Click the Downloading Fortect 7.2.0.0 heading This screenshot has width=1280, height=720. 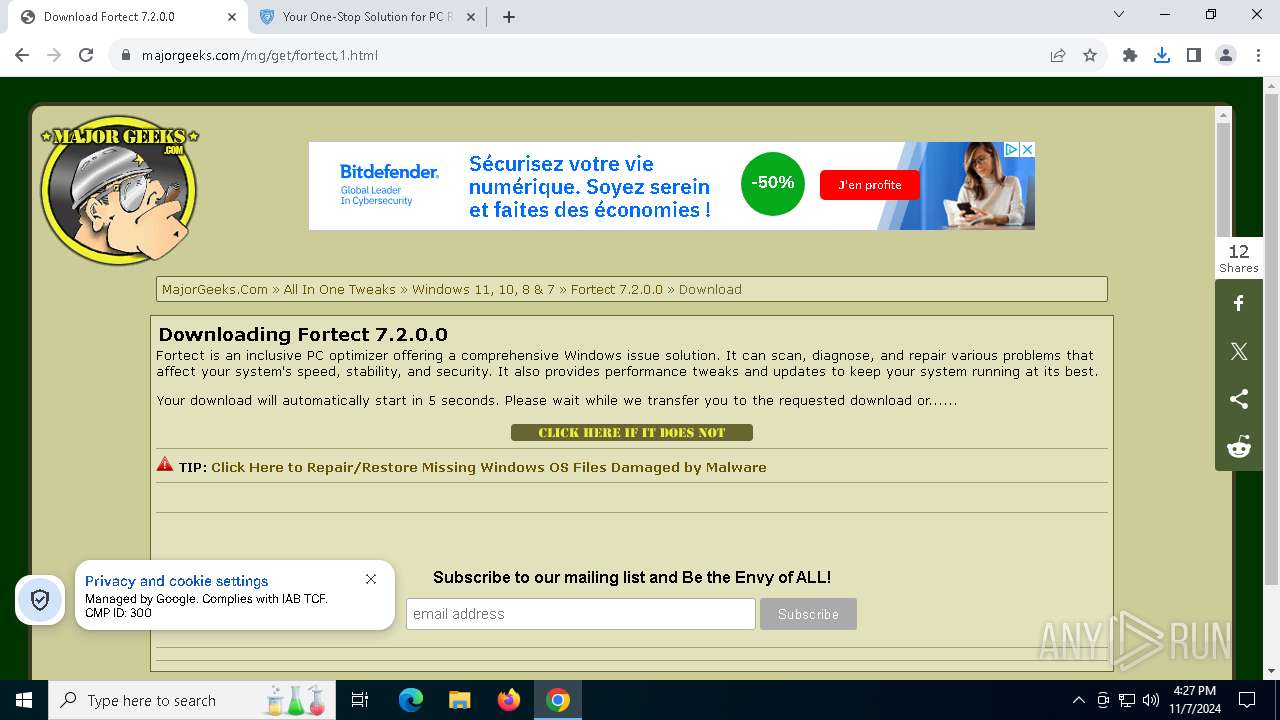pos(303,334)
